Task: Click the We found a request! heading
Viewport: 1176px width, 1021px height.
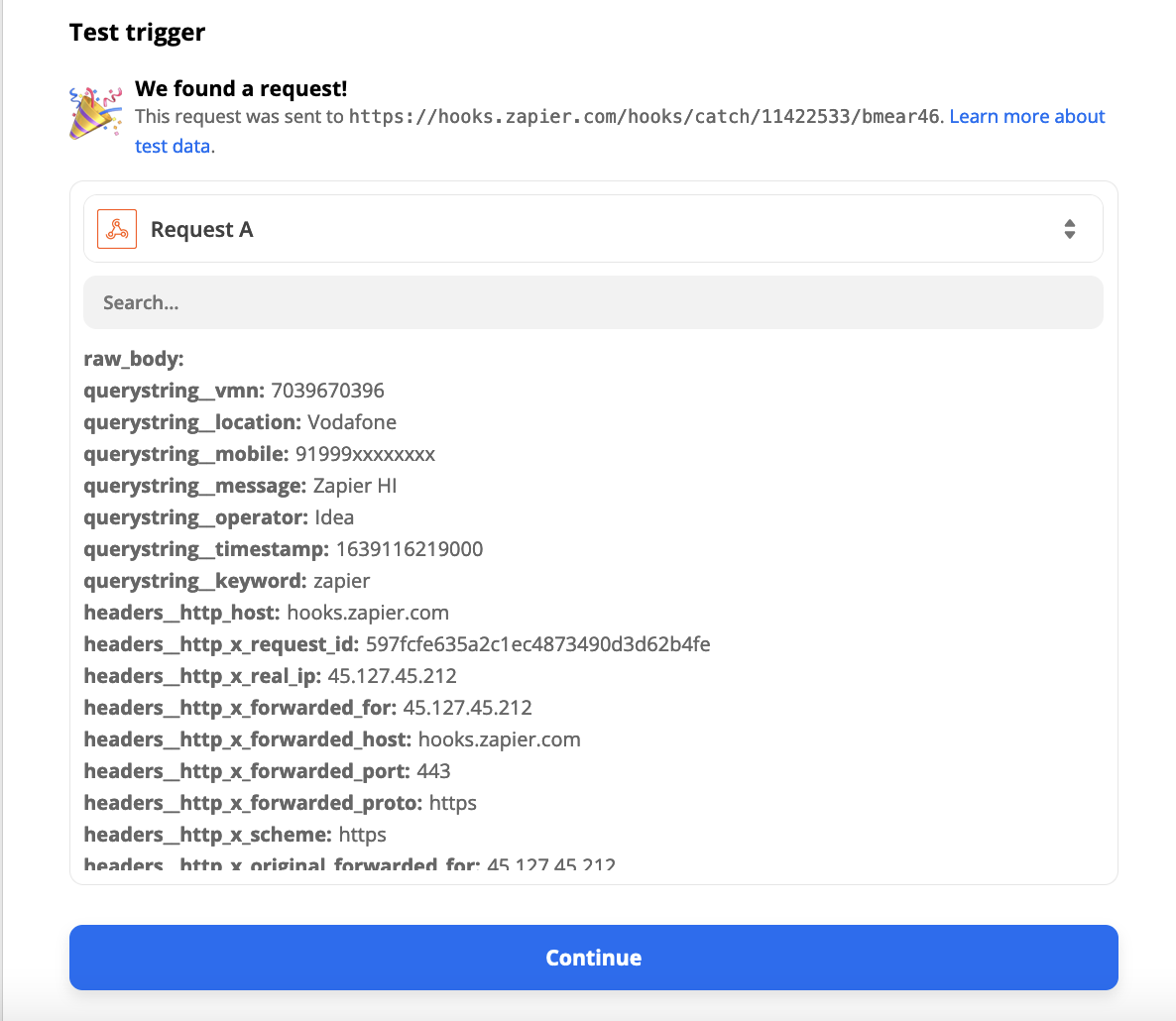Action: pyautogui.click(x=241, y=88)
